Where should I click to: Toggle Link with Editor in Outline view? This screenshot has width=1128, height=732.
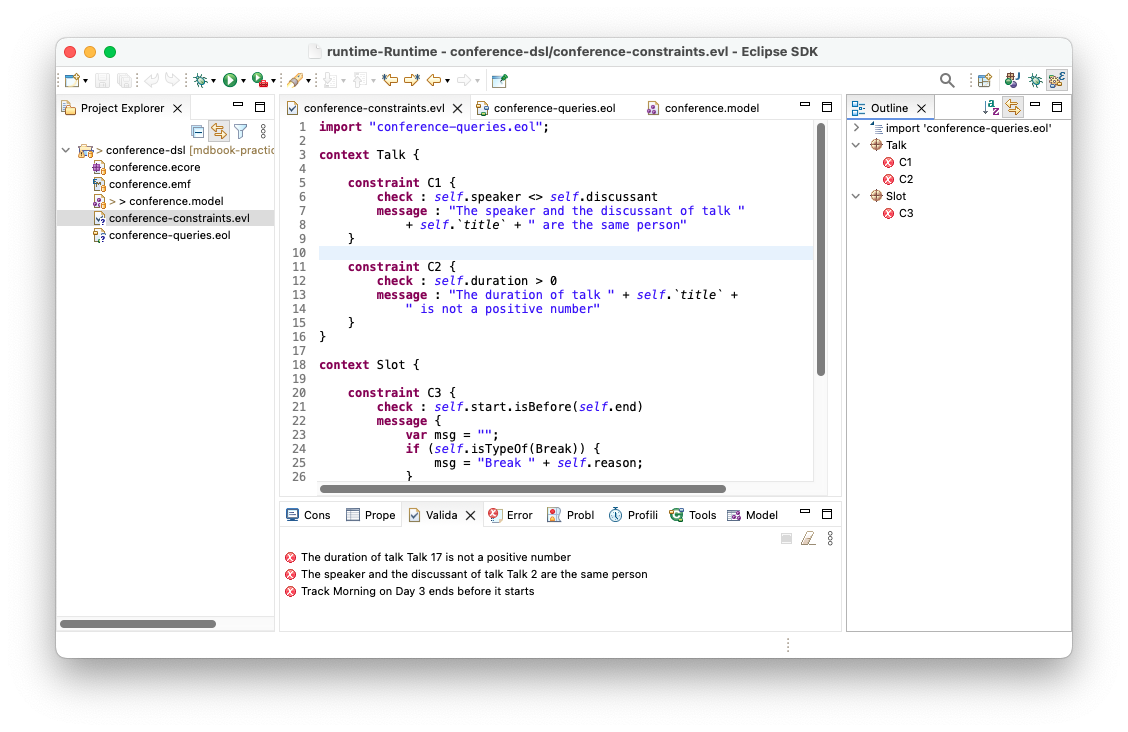pos(1012,107)
